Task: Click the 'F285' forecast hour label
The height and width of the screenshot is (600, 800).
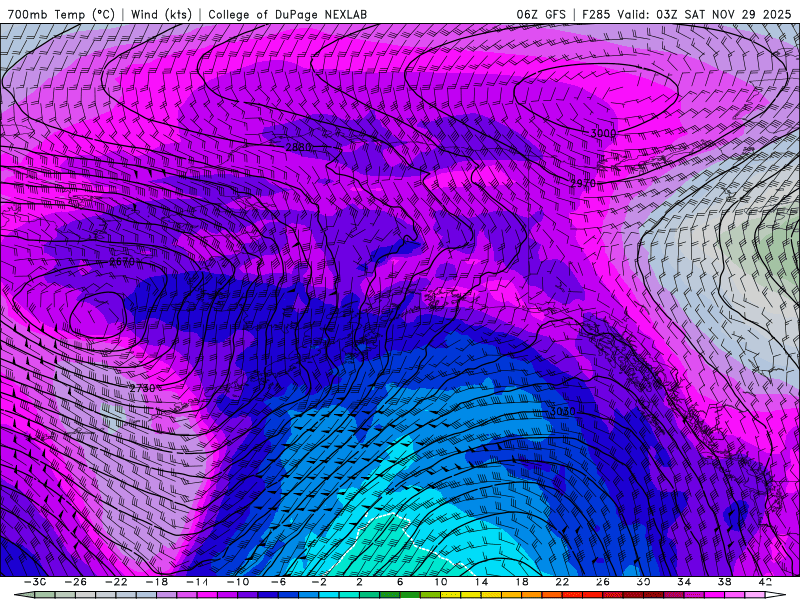Action: click(x=596, y=14)
